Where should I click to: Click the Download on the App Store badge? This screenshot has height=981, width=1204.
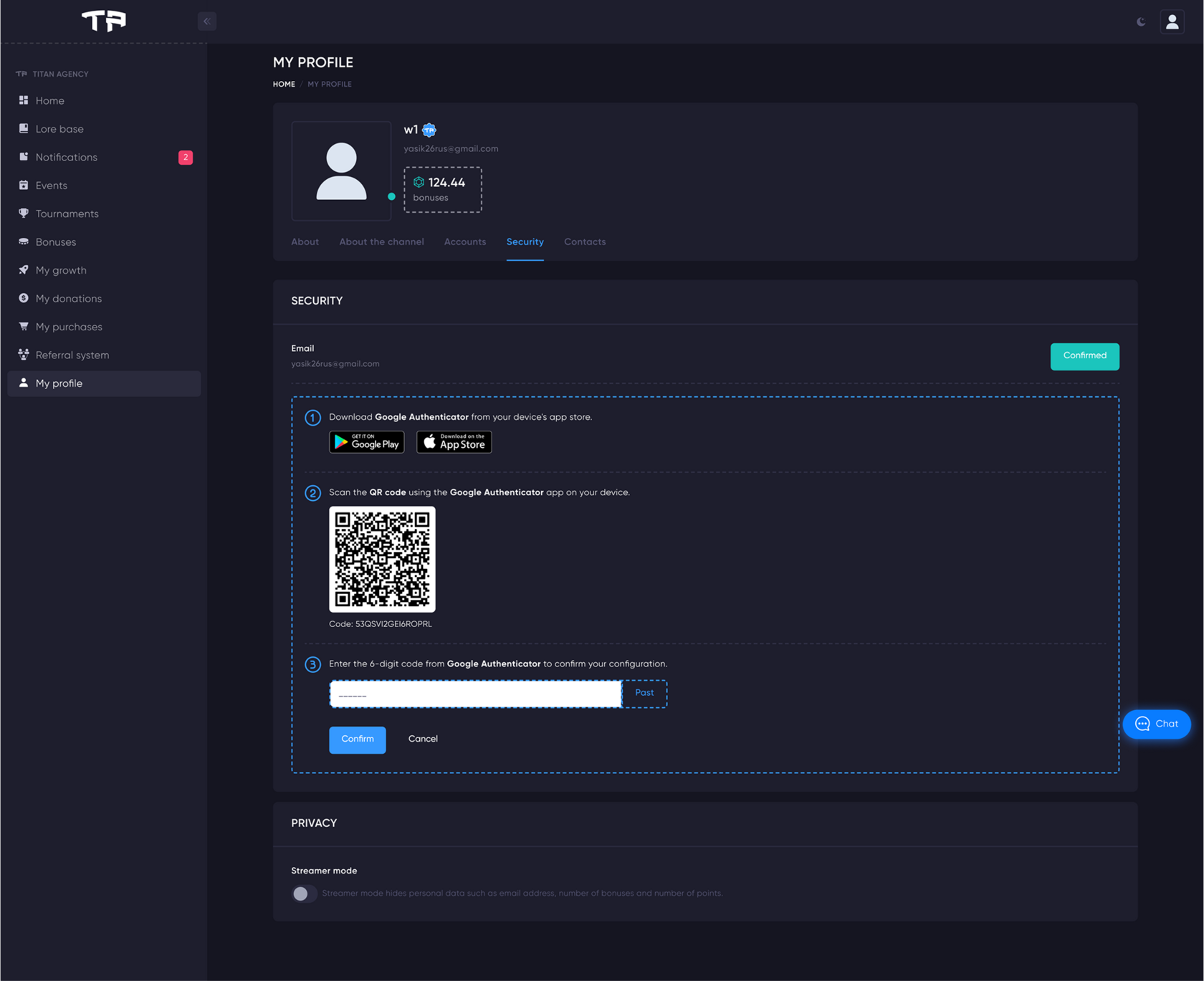coord(454,442)
